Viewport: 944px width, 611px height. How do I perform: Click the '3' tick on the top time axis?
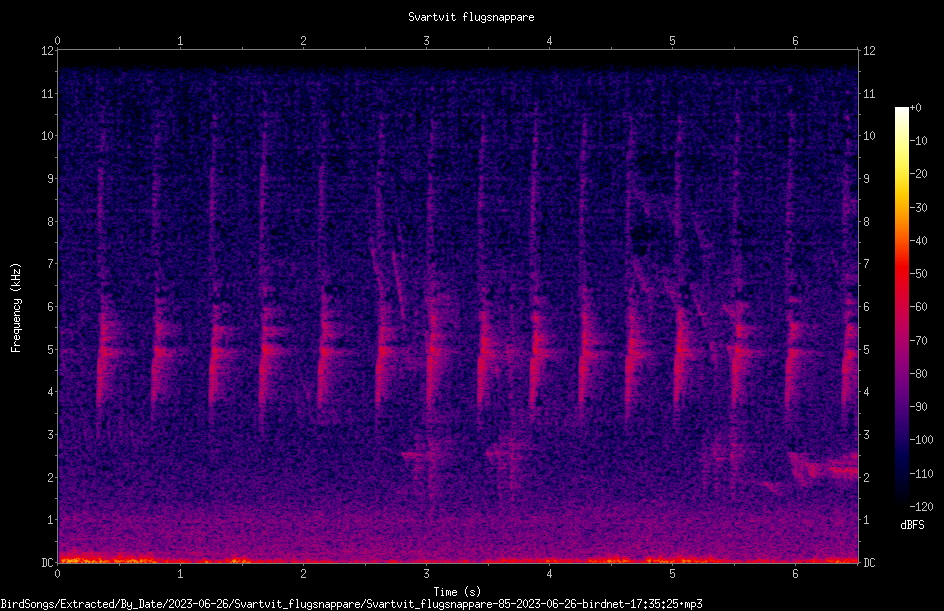[426, 41]
